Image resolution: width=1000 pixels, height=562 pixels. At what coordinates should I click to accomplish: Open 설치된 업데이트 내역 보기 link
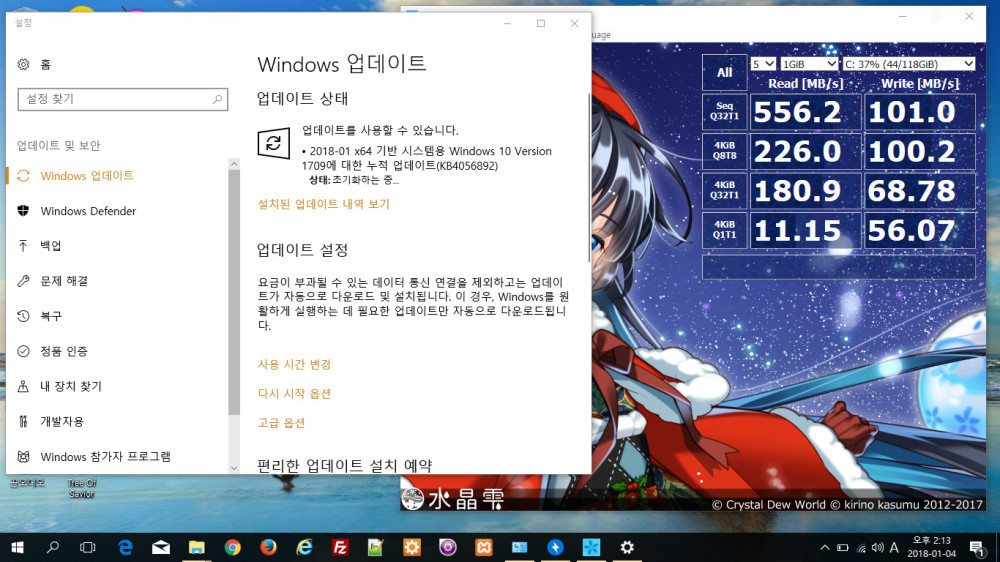[x=323, y=204]
